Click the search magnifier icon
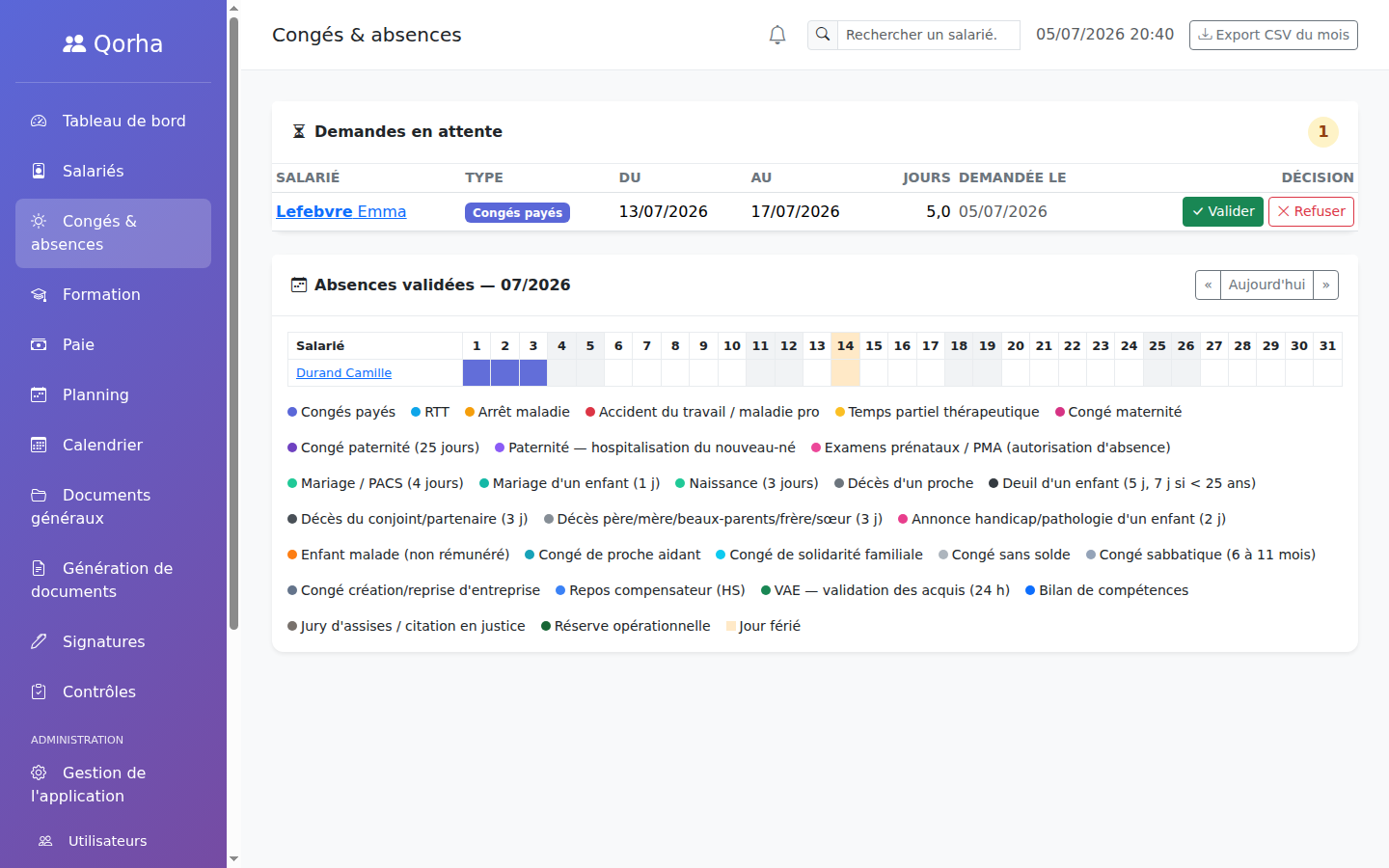Screen dimensions: 1389x868 click(823, 35)
